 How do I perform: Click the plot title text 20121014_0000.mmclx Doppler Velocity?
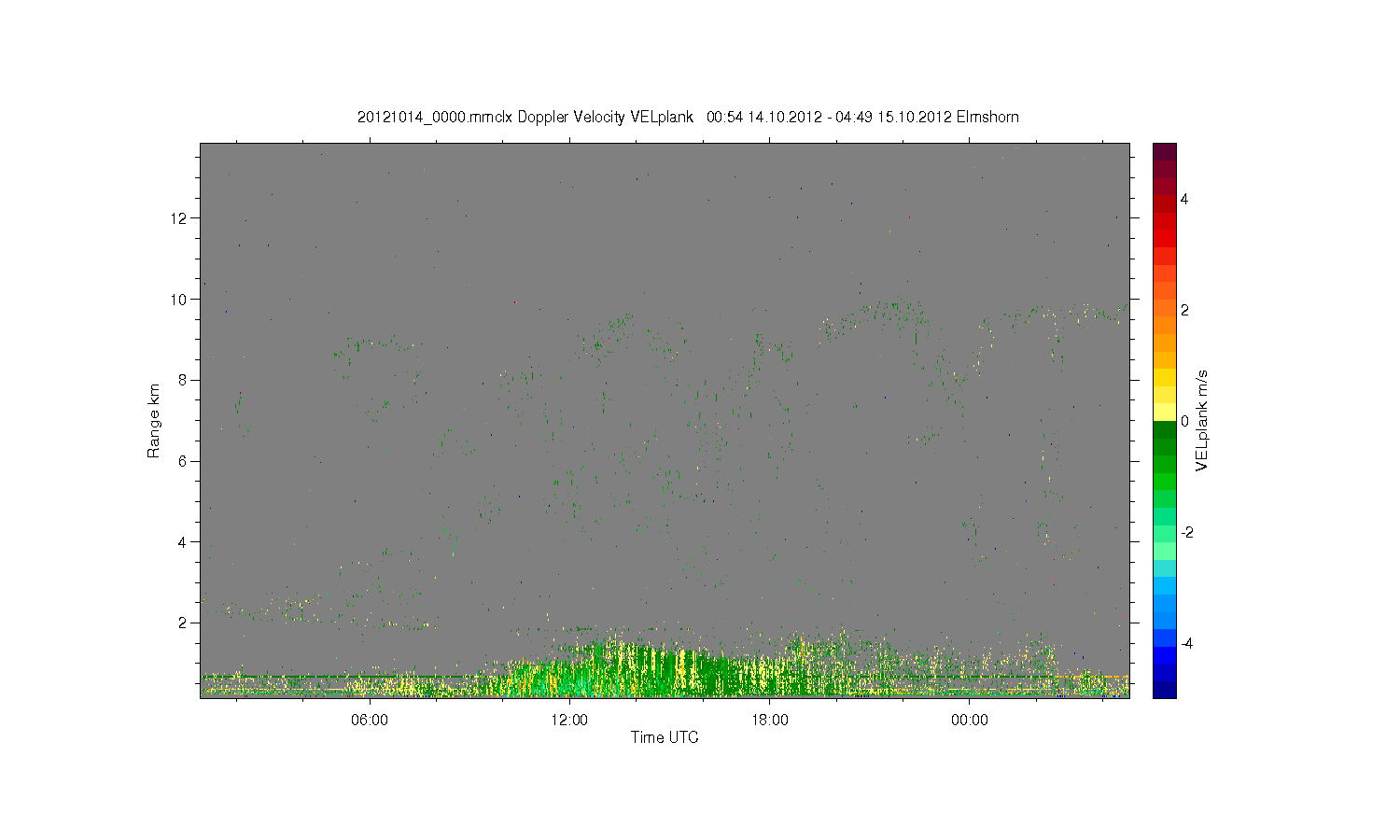(491, 118)
